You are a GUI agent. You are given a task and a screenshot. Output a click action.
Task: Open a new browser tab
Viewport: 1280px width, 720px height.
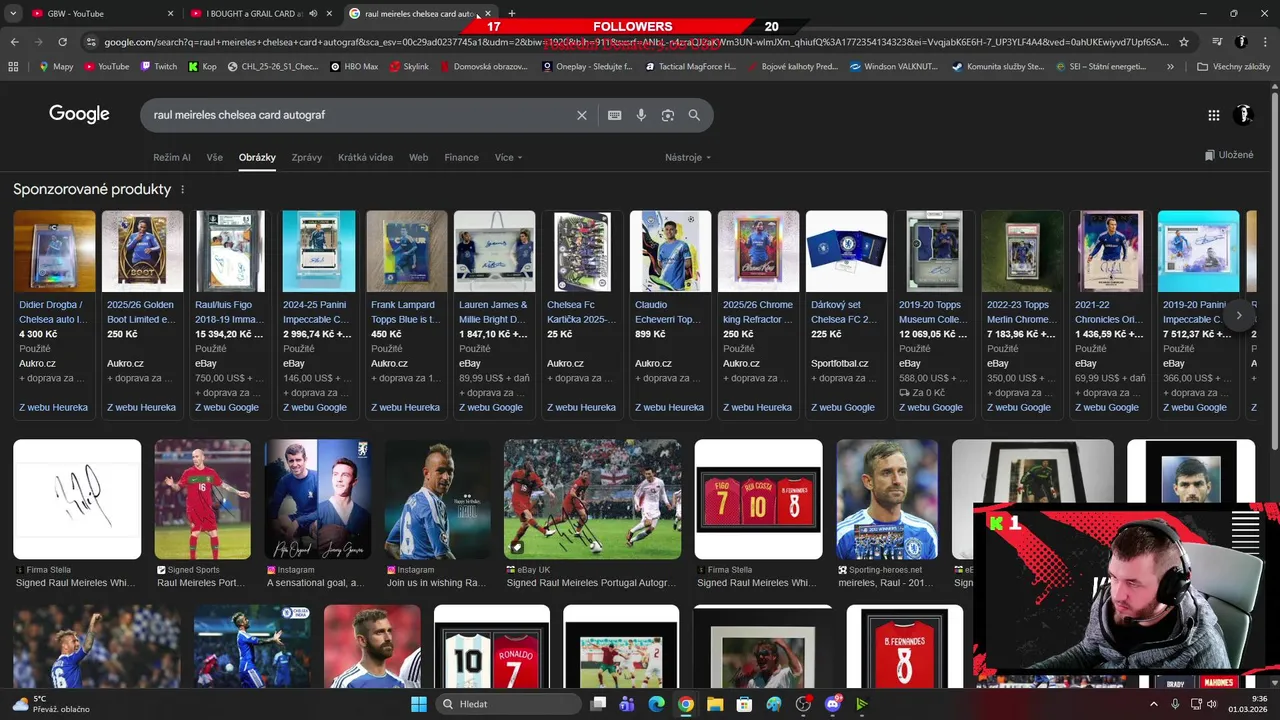512,13
